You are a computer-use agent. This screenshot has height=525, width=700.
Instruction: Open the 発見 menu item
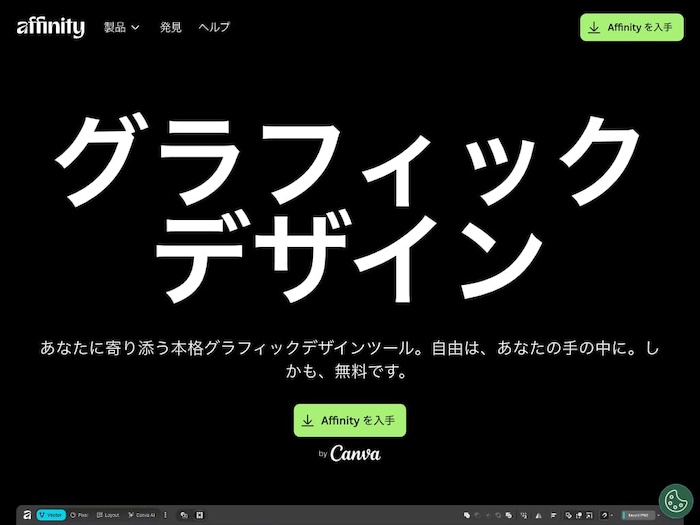[171, 27]
